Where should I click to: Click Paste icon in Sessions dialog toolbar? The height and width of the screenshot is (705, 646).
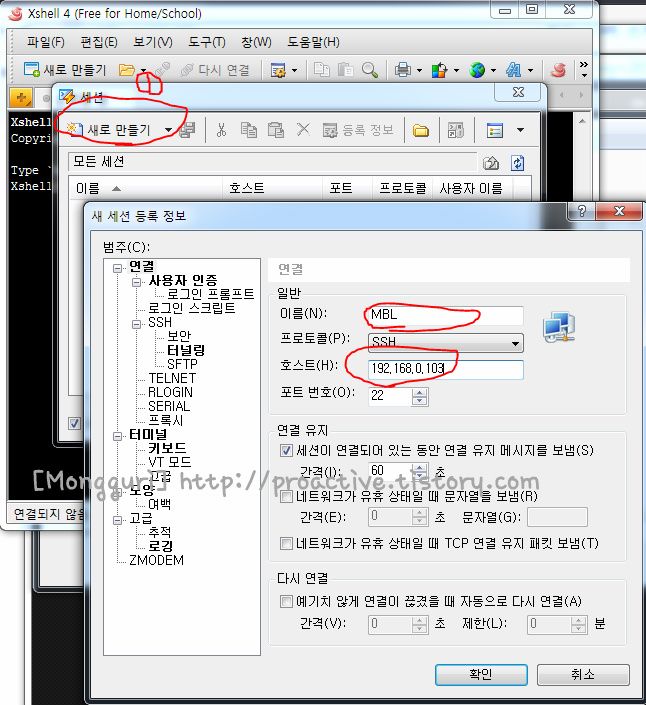pyautogui.click(x=276, y=130)
